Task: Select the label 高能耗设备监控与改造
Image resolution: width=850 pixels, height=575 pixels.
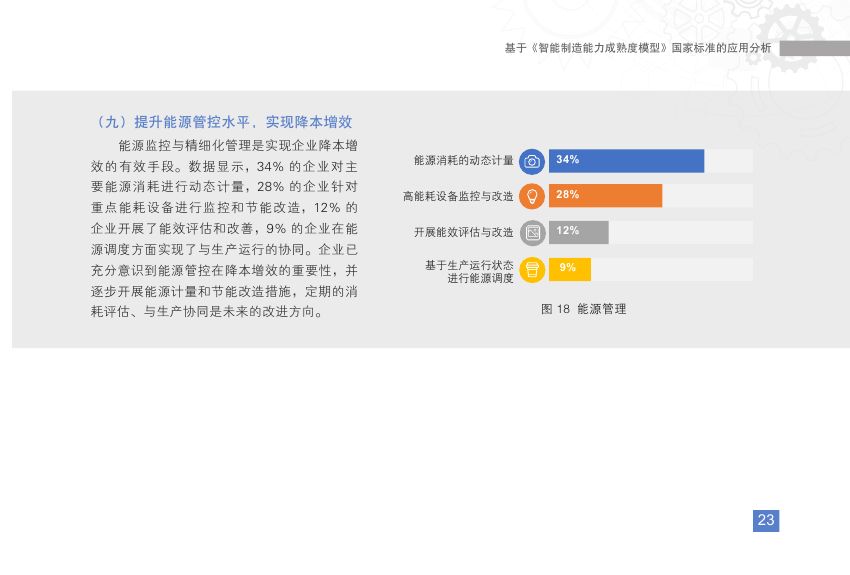Action: 458,196
